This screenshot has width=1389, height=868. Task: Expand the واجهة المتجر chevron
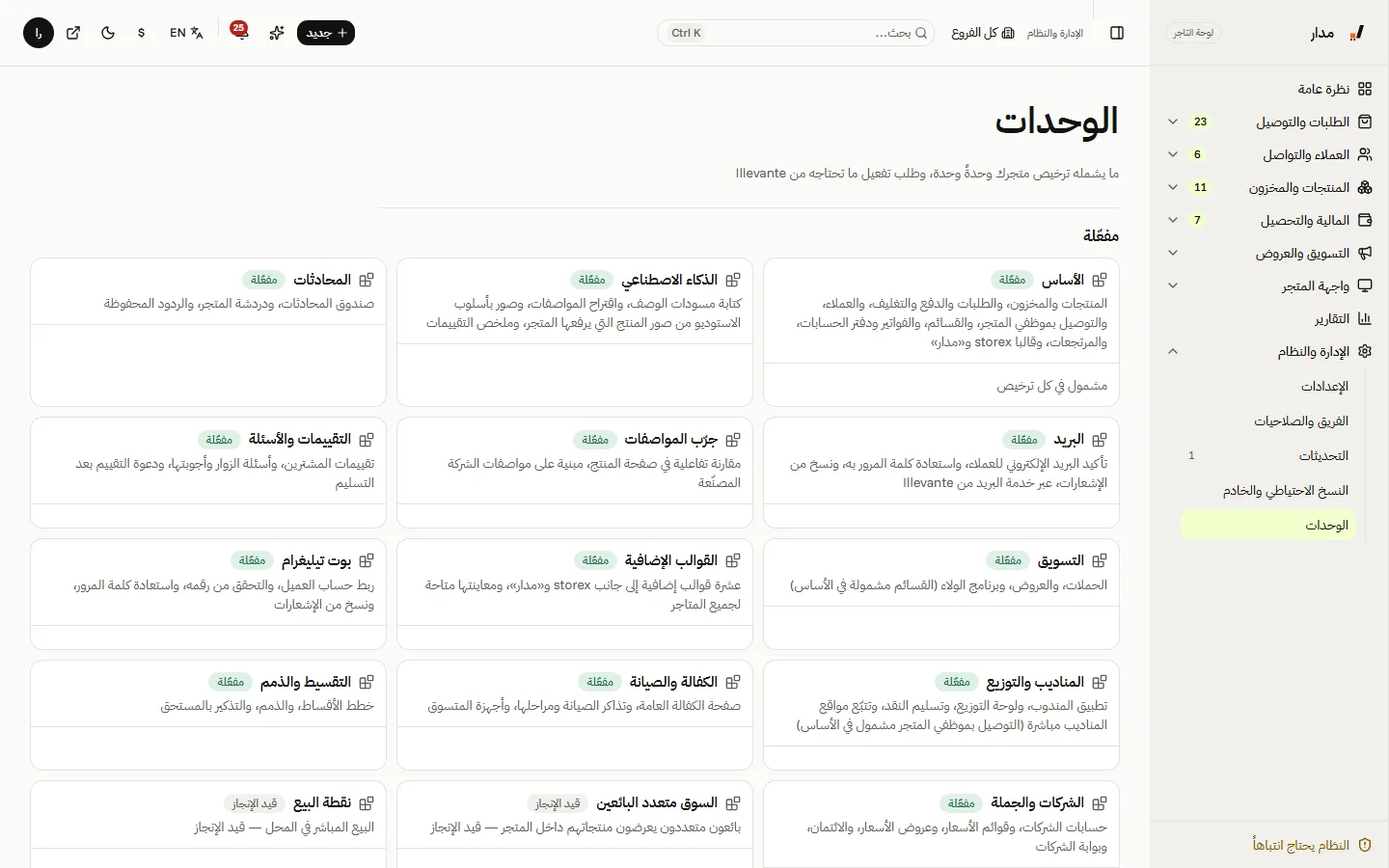coord(1173,285)
